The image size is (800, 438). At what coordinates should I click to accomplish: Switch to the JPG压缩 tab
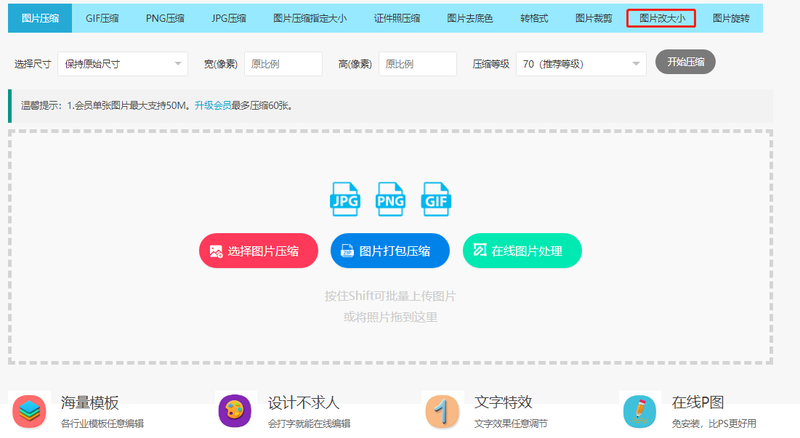click(x=229, y=18)
